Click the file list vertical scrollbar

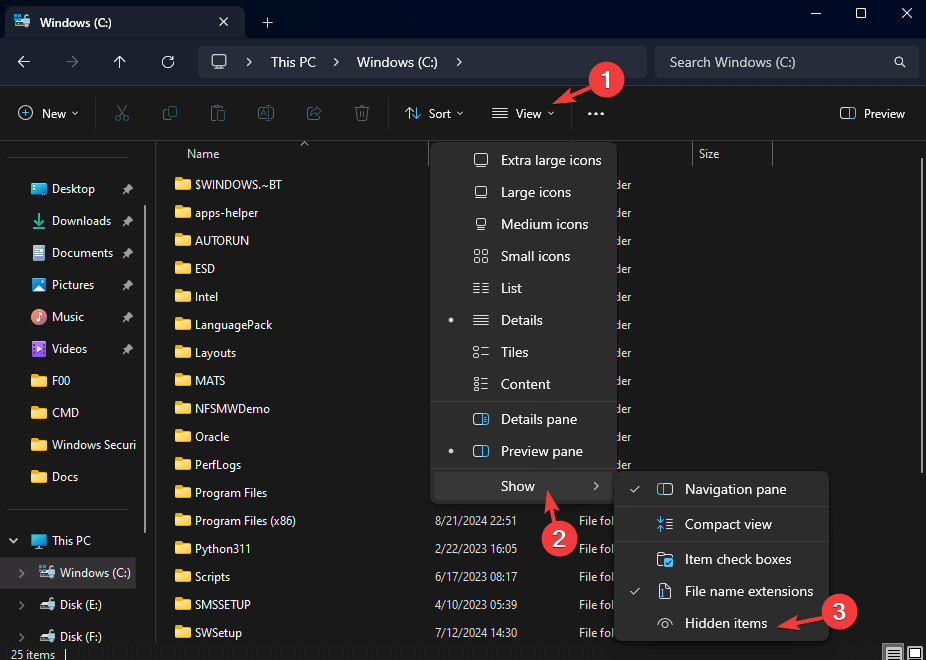coord(922,316)
